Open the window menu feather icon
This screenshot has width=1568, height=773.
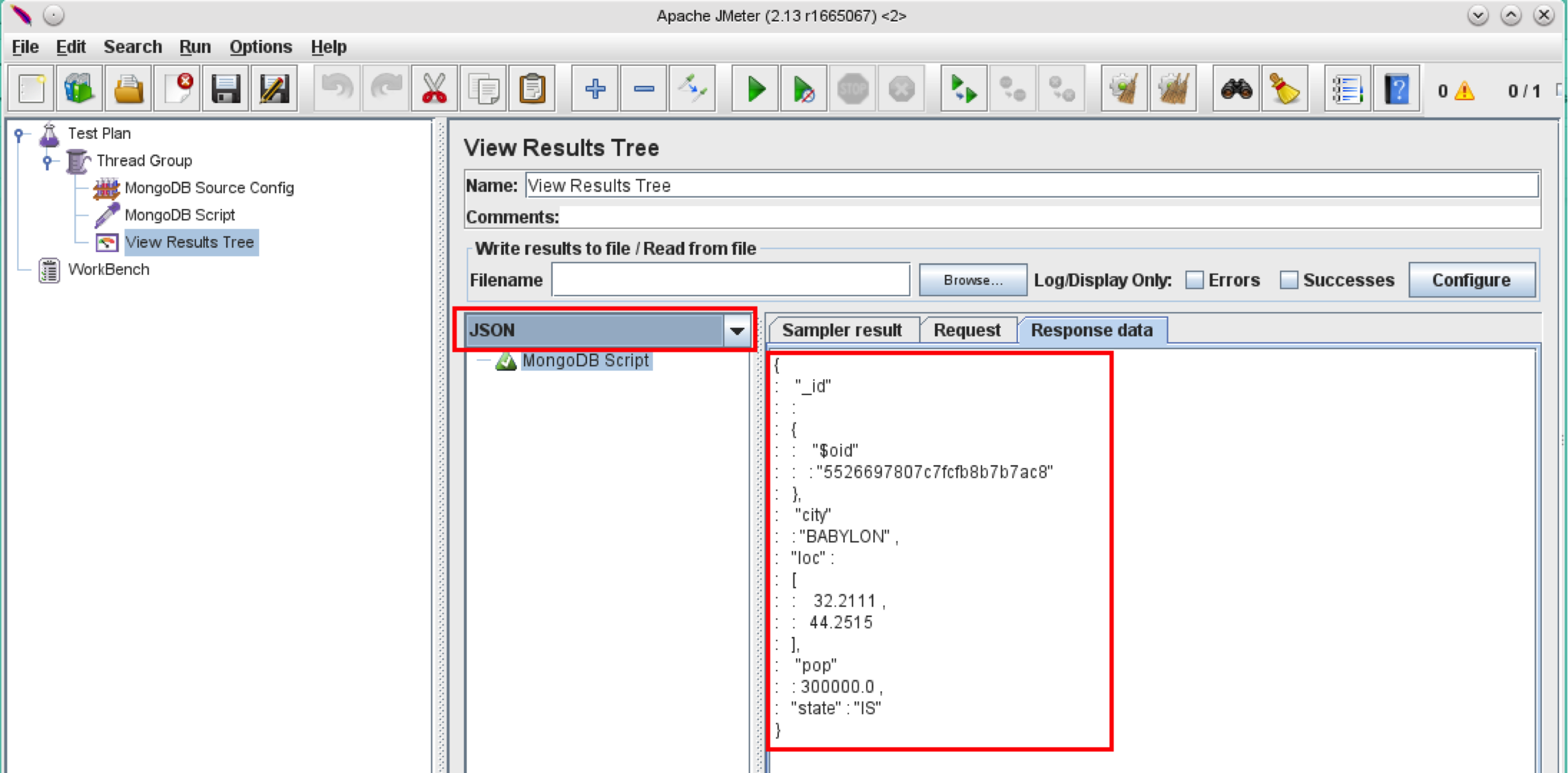(21, 15)
